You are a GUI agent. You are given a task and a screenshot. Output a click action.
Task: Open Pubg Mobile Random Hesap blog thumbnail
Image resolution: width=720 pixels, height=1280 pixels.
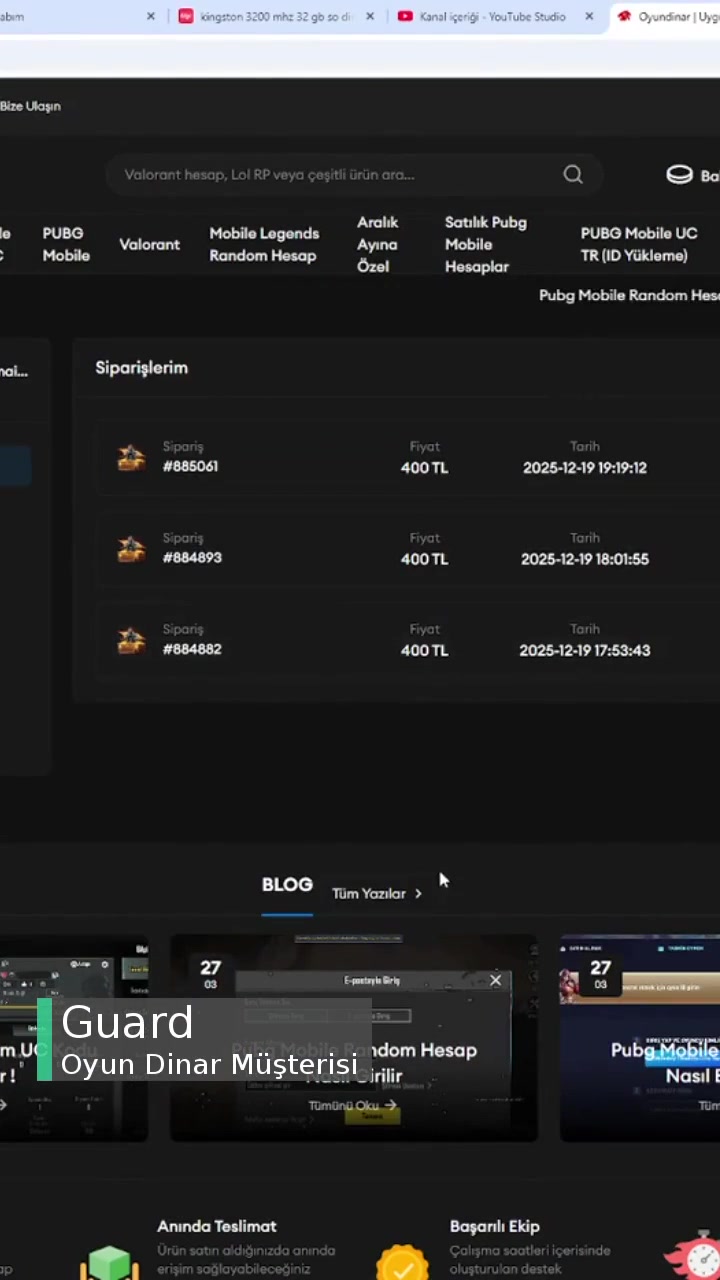click(x=354, y=1037)
